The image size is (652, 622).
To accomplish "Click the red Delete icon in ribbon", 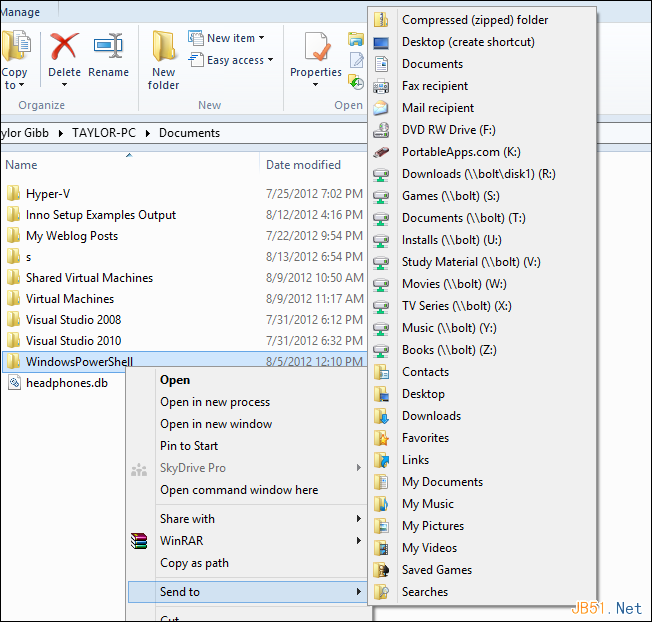I will coord(64,47).
